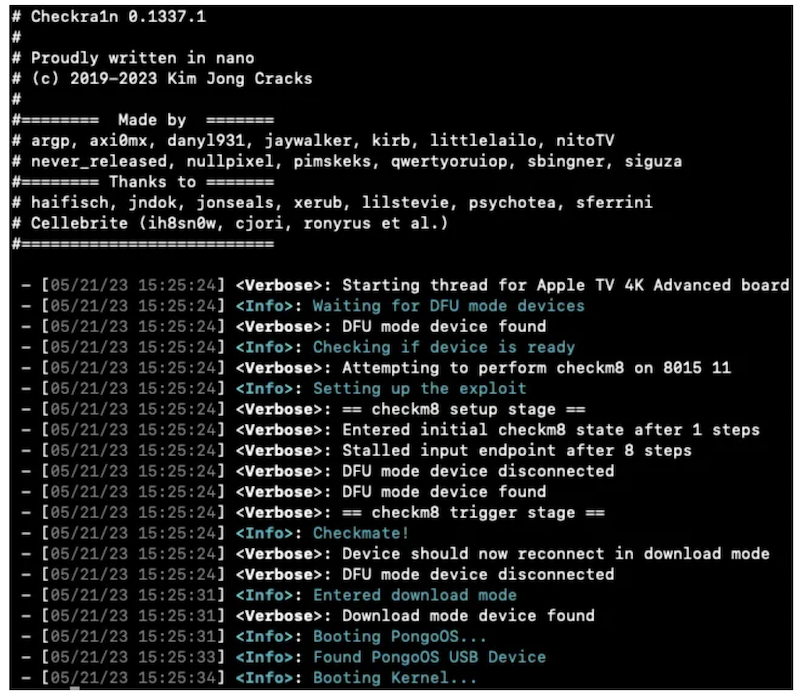
Task: Click the "checkm8 setup stage" log text
Action: click(473, 409)
